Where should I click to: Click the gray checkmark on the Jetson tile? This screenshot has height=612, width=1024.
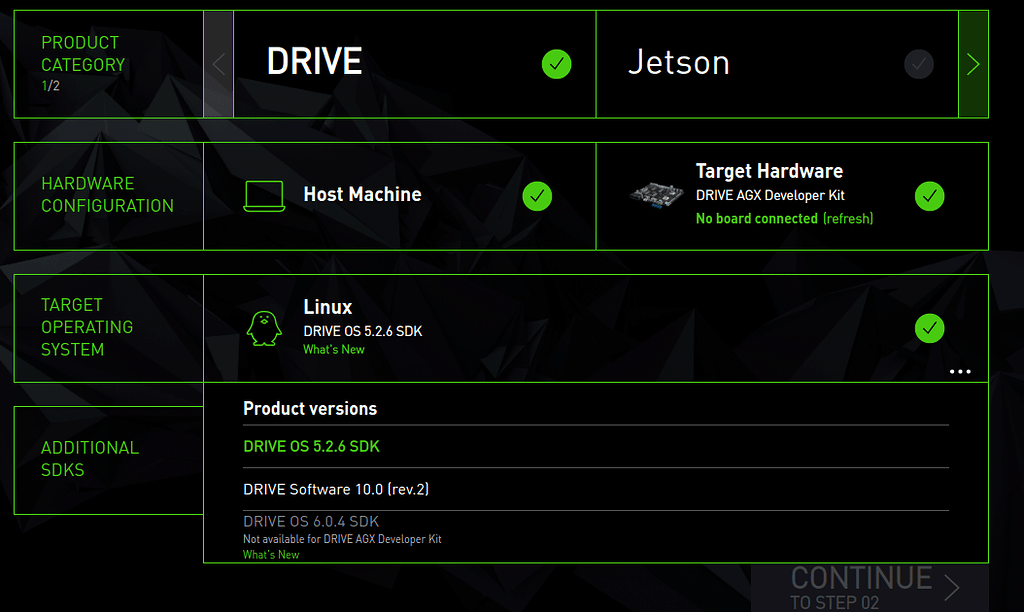[x=918, y=64]
